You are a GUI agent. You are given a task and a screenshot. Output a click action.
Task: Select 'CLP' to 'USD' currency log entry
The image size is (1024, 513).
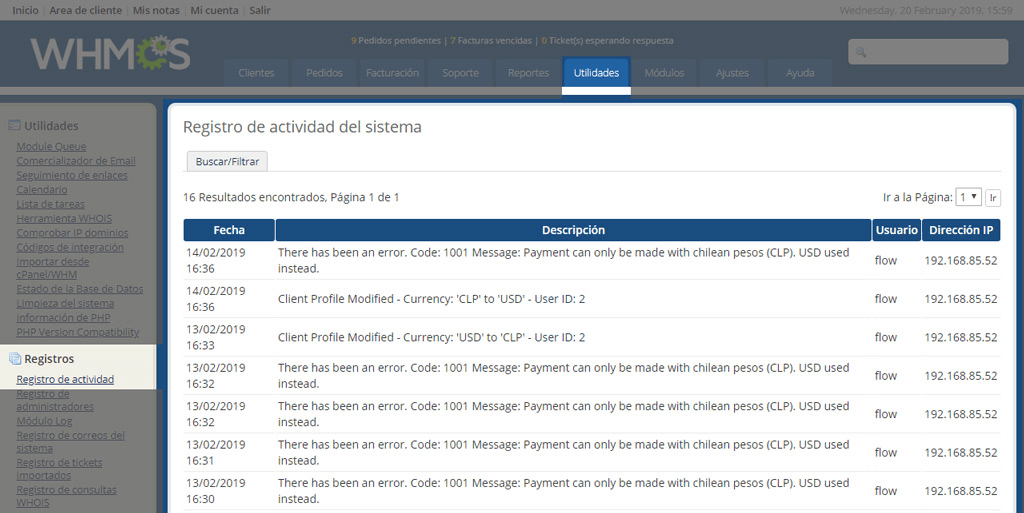[431, 299]
